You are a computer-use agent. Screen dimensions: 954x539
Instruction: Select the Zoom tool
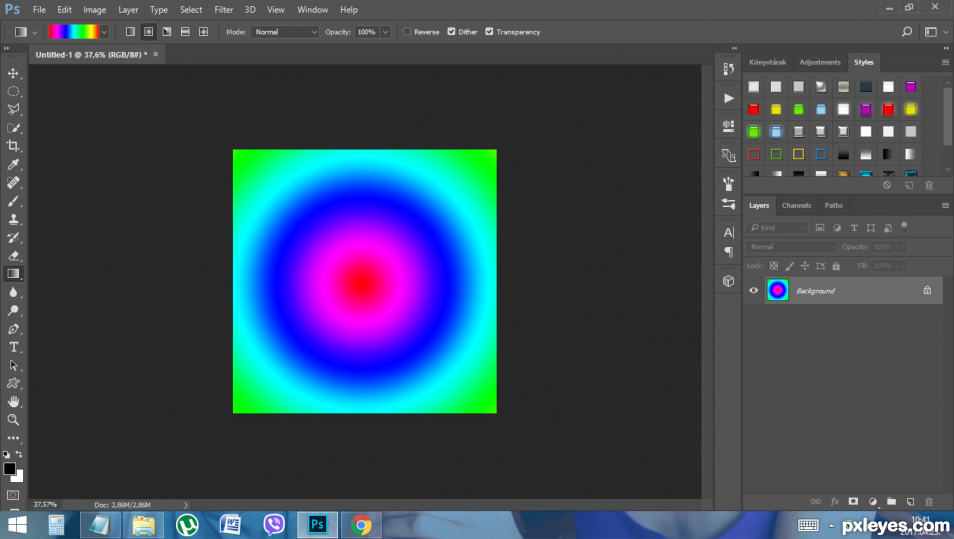click(13, 420)
